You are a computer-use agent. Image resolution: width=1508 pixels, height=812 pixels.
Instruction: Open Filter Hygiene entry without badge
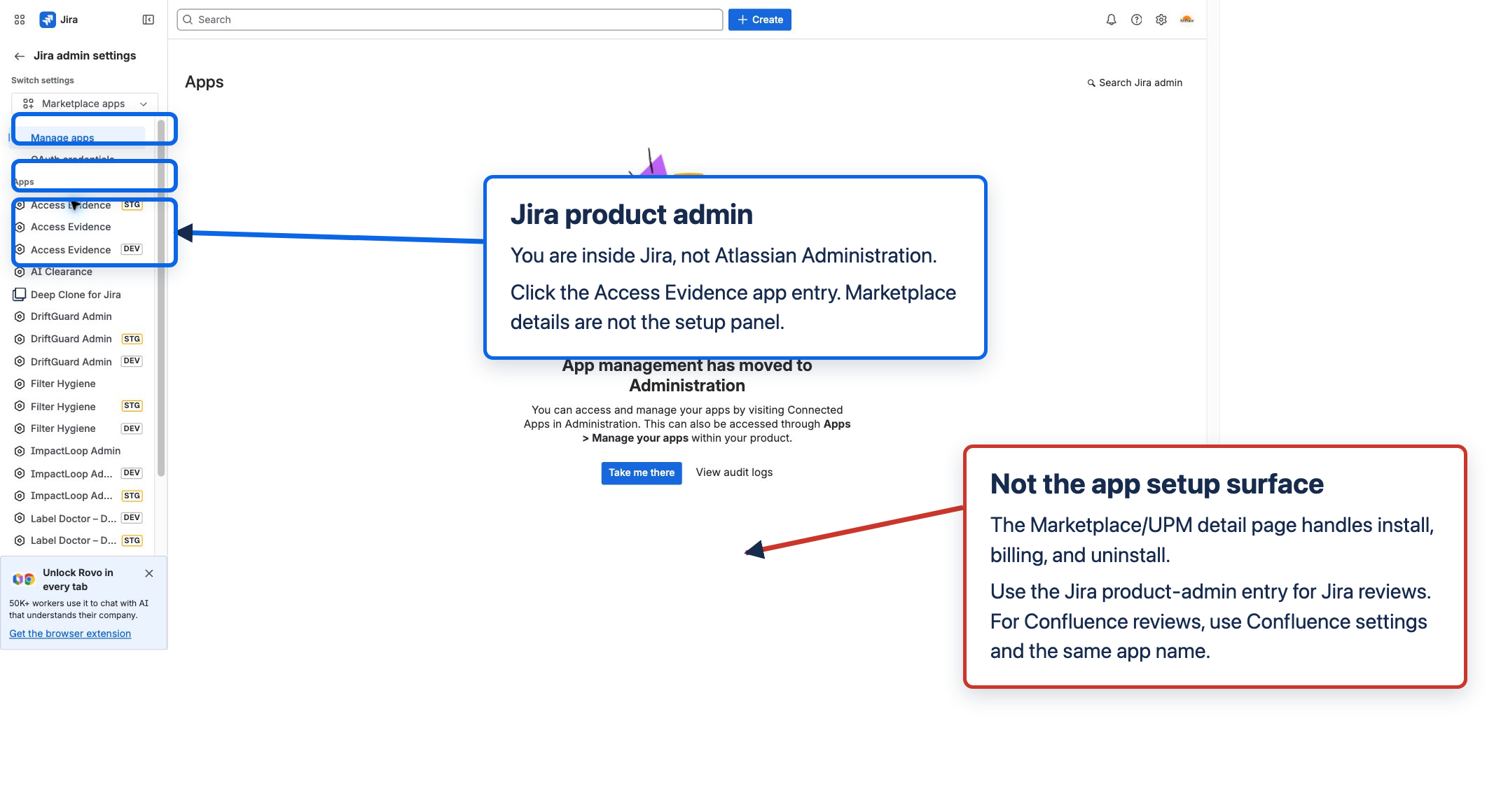[78, 384]
